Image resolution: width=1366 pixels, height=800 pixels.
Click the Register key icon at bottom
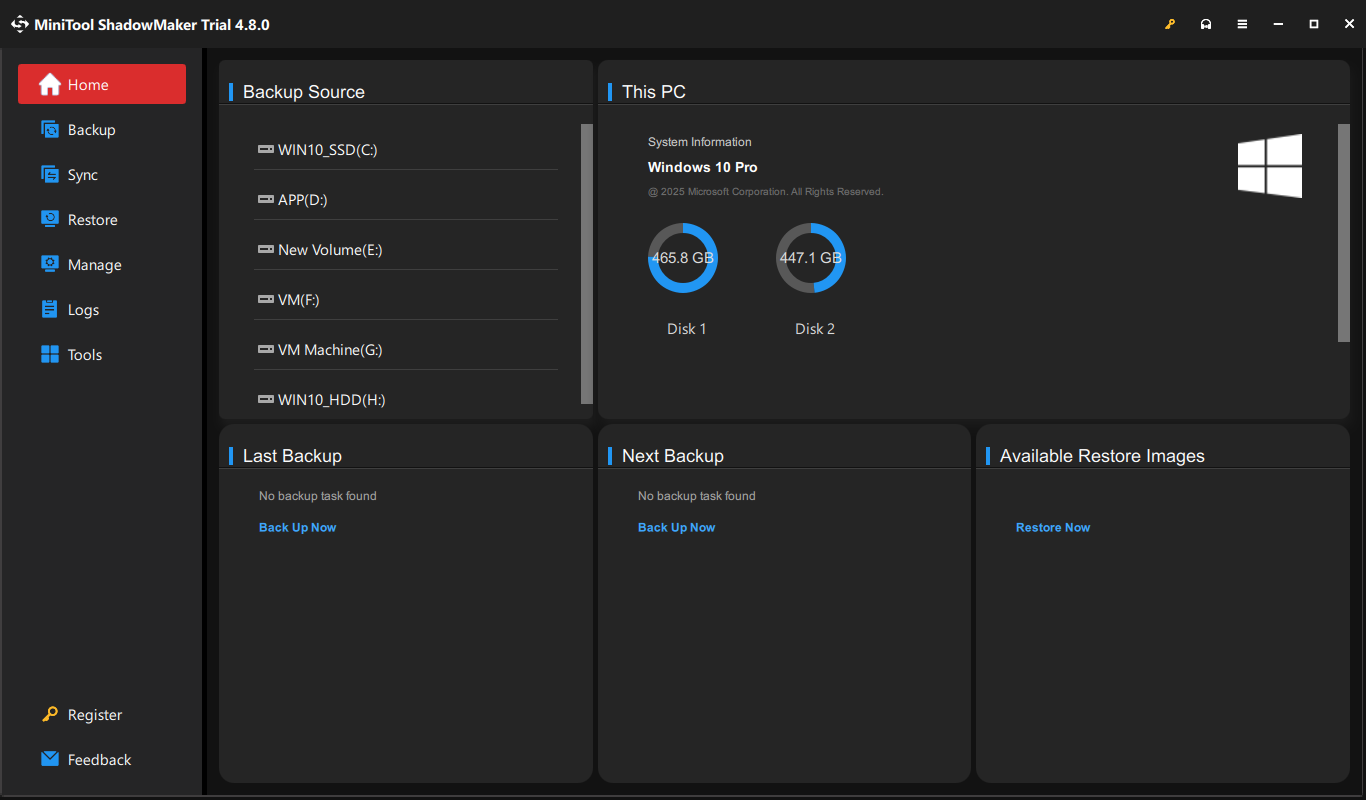coord(48,714)
